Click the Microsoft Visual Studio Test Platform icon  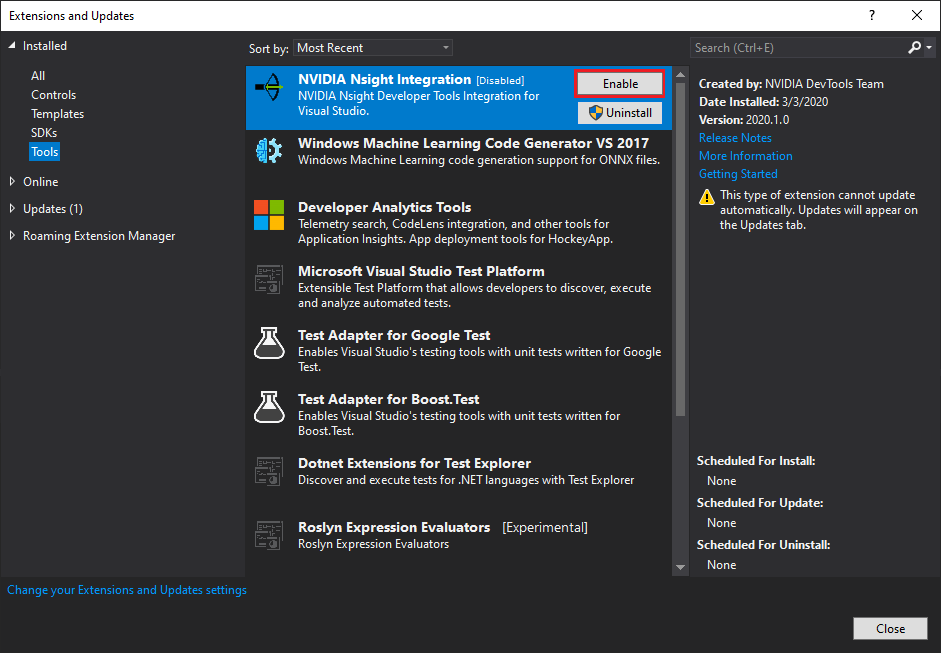269,279
